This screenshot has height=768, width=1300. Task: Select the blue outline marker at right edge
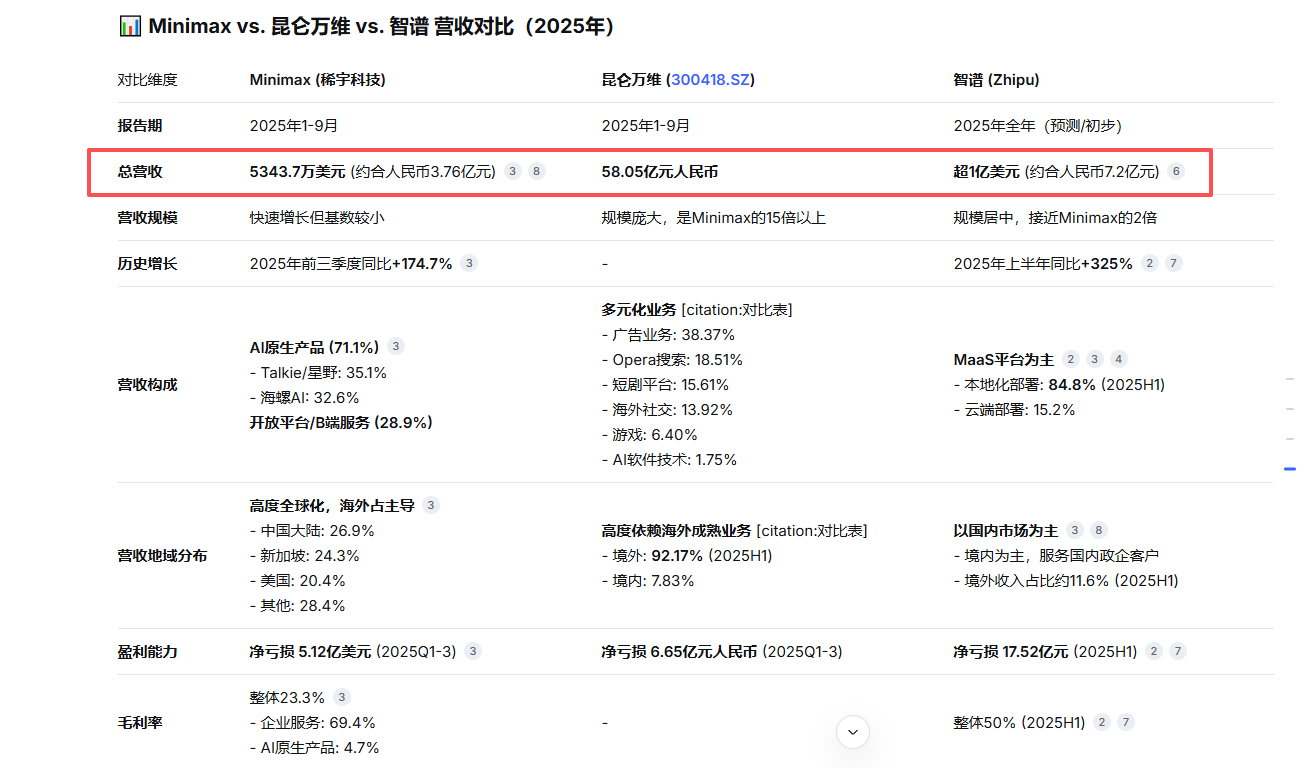pos(1290,469)
